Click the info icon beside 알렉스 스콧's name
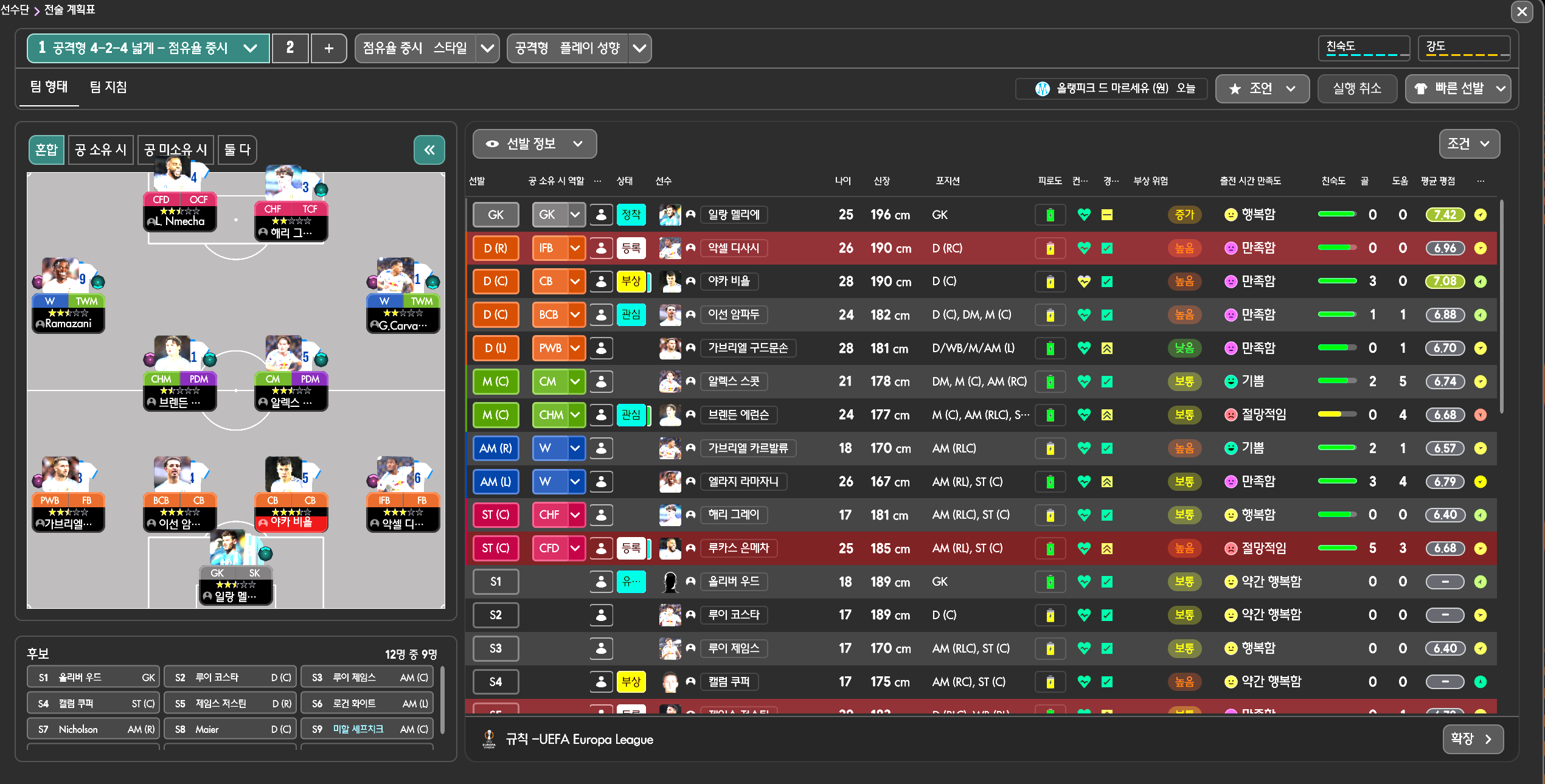Viewport: 1545px width, 784px height. point(690,381)
